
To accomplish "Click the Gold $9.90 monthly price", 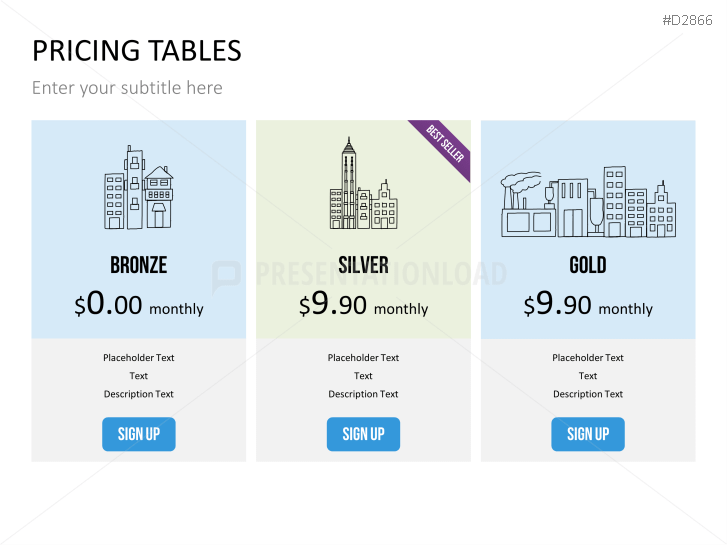I will pyautogui.click(x=588, y=306).
